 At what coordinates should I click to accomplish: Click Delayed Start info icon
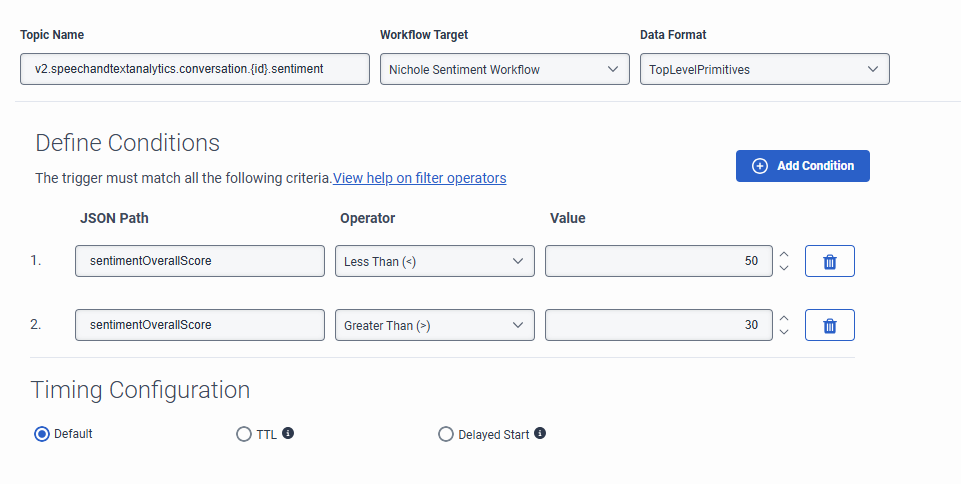click(x=540, y=434)
